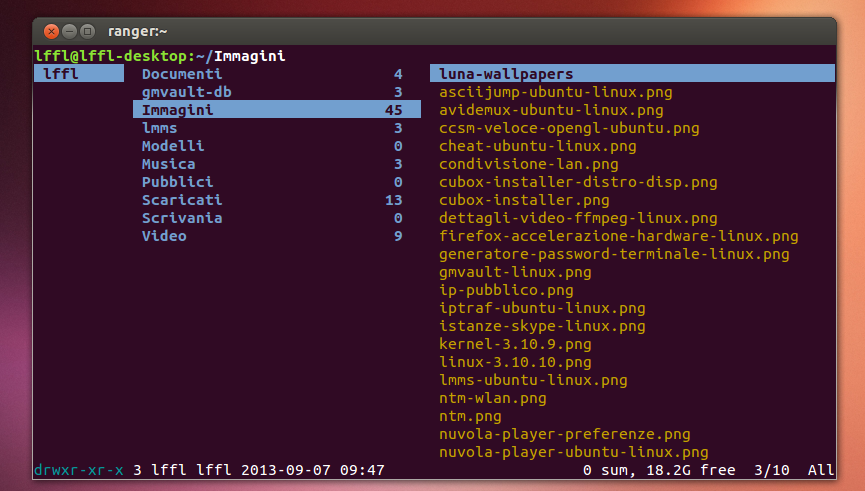Image resolution: width=865 pixels, height=491 pixels.
Task: Select the luna-wallpapers preview folder
Action: point(632,73)
